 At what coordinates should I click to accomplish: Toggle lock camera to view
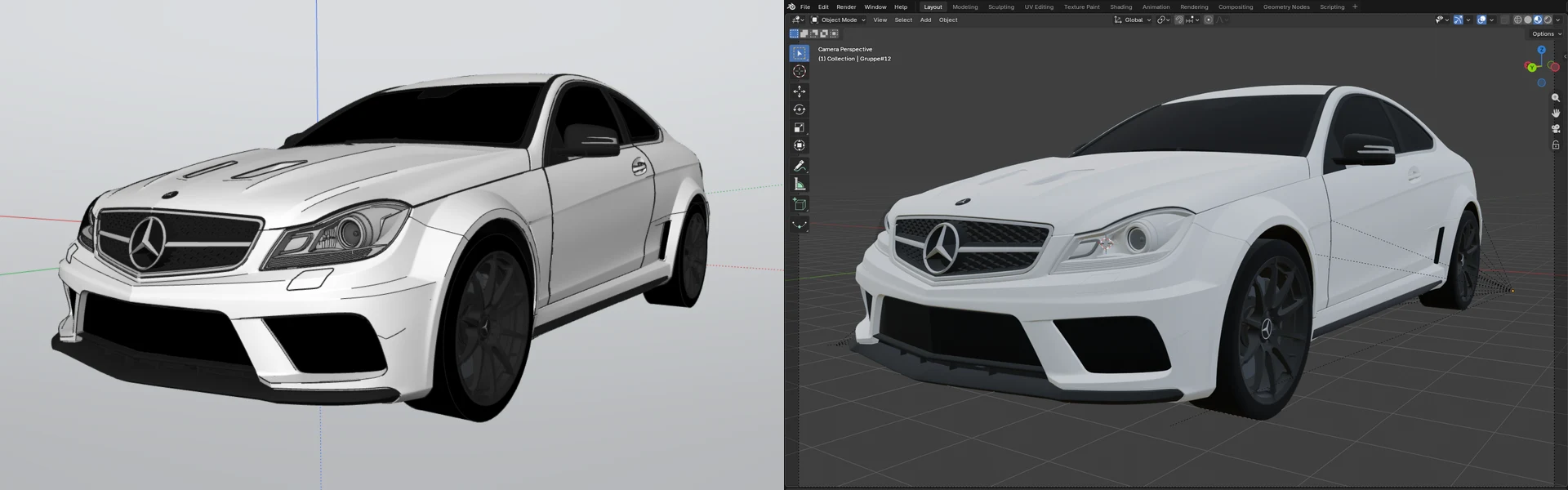pyautogui.click(x=1556, y=145)
